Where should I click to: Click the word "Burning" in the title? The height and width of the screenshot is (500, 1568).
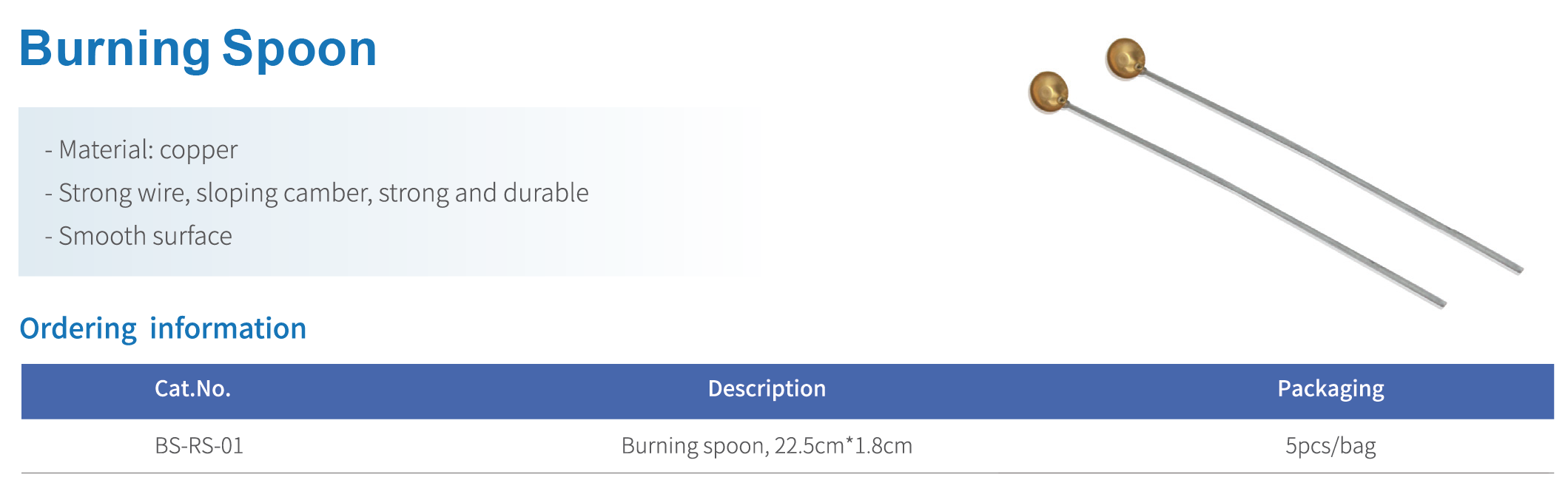115,49
